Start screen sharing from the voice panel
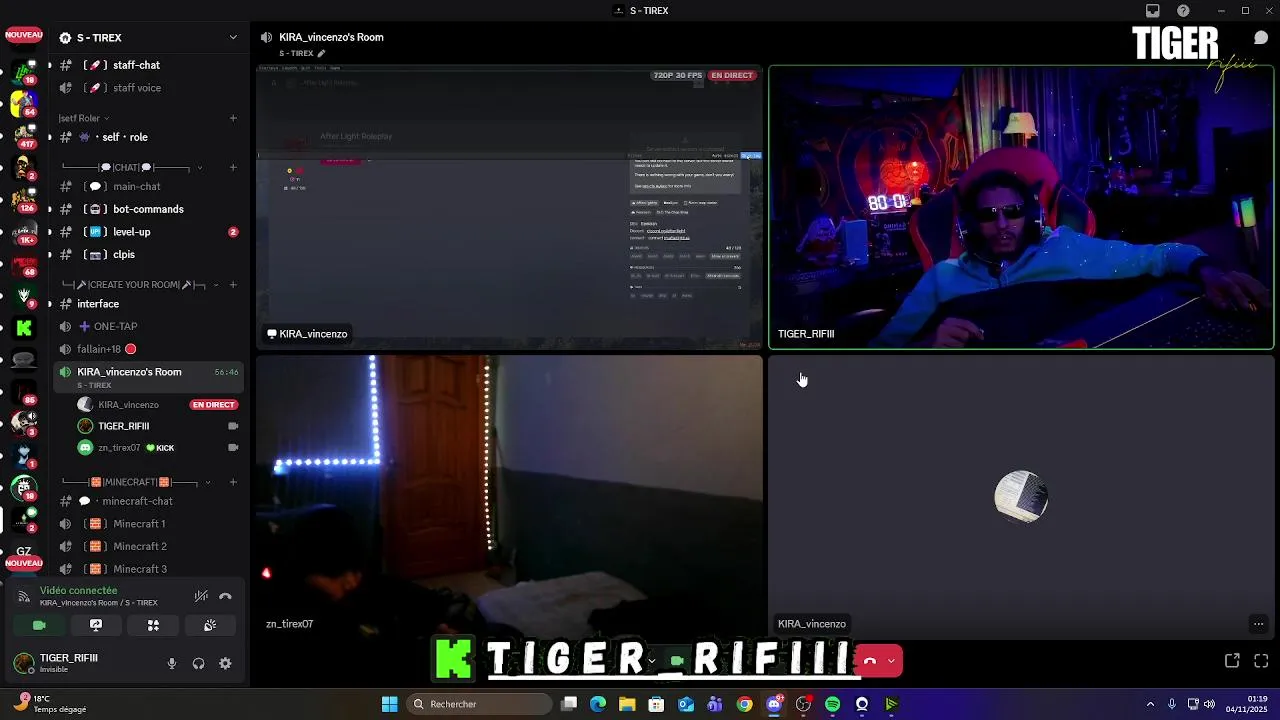This screenshot has height=720, width=1280. [x=96, y=625]
